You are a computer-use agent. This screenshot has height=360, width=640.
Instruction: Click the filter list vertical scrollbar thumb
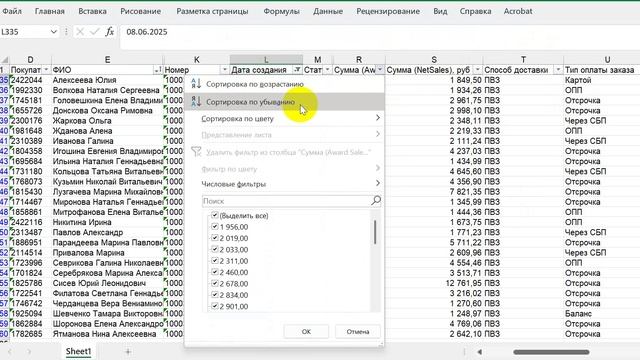pyautogui.click(x=375, y=232)
